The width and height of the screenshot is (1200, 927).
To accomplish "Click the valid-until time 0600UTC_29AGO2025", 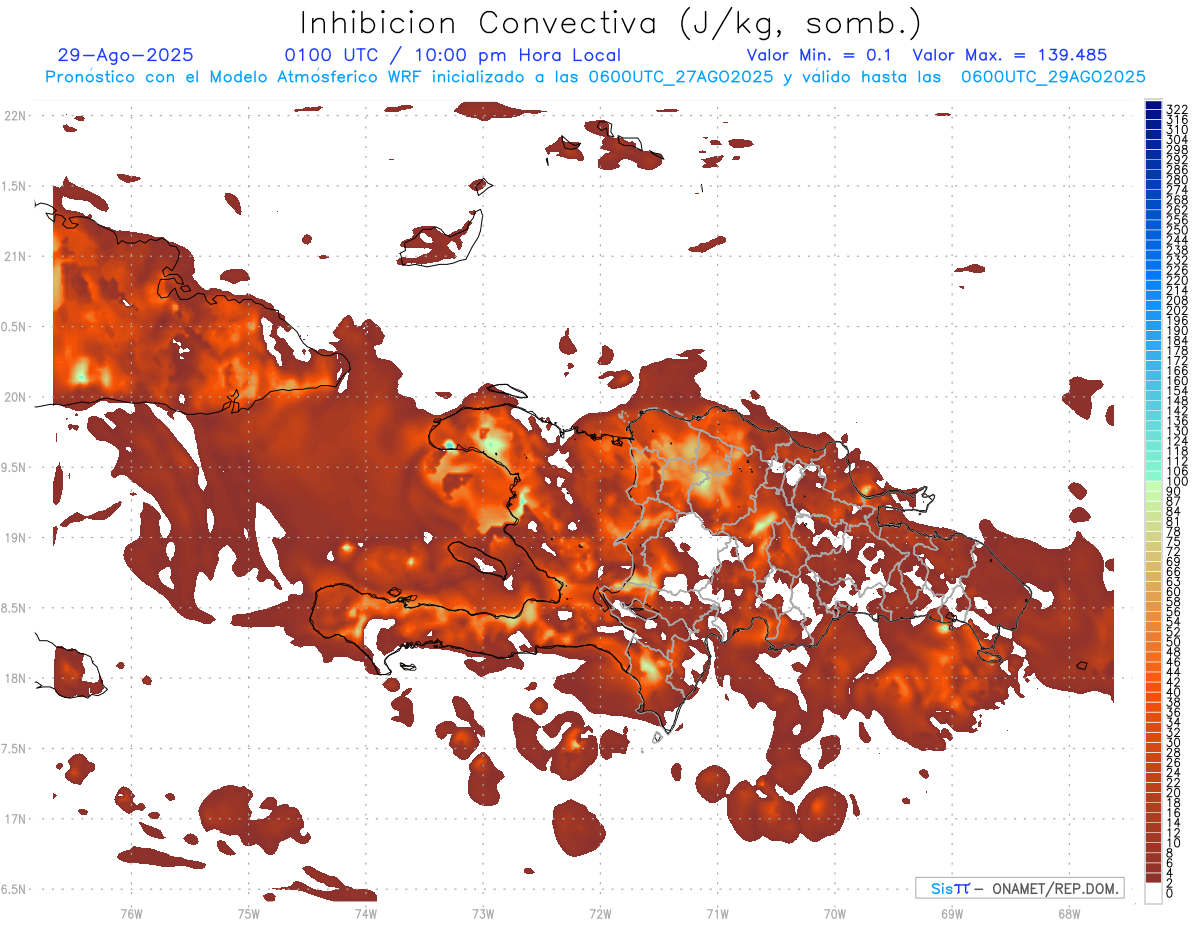I will click(1053, 77).
